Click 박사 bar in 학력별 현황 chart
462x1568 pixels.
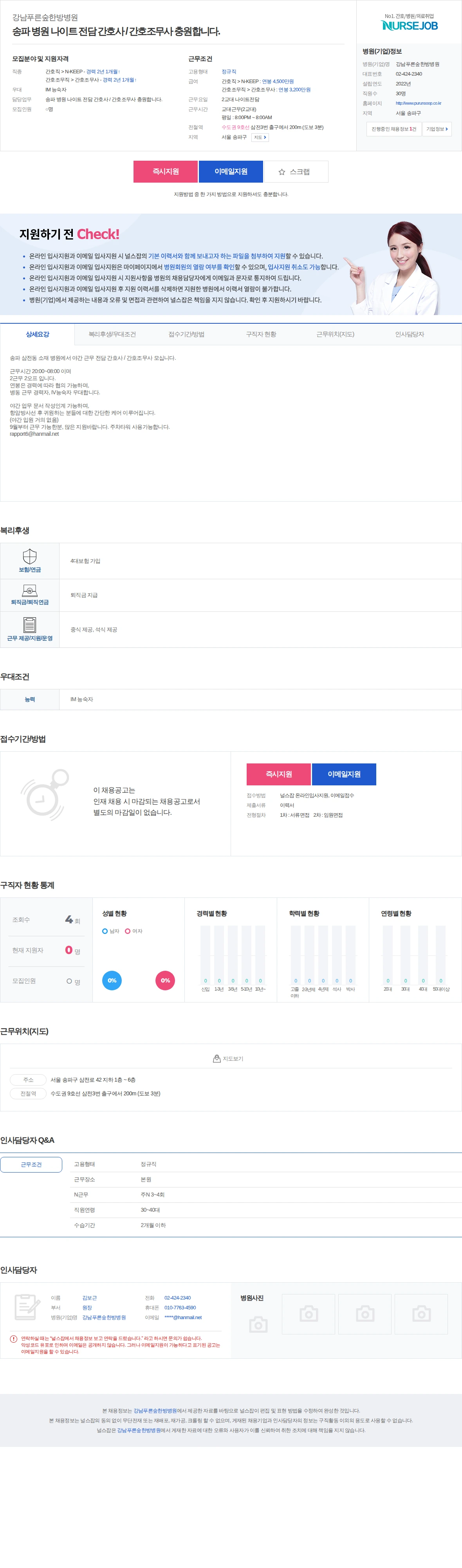tap(351, 955)
